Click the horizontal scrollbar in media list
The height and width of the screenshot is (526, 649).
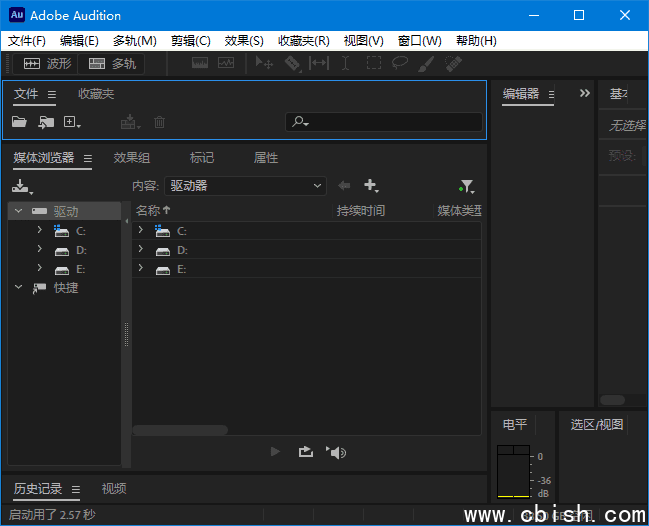click(x=180, y=430)
